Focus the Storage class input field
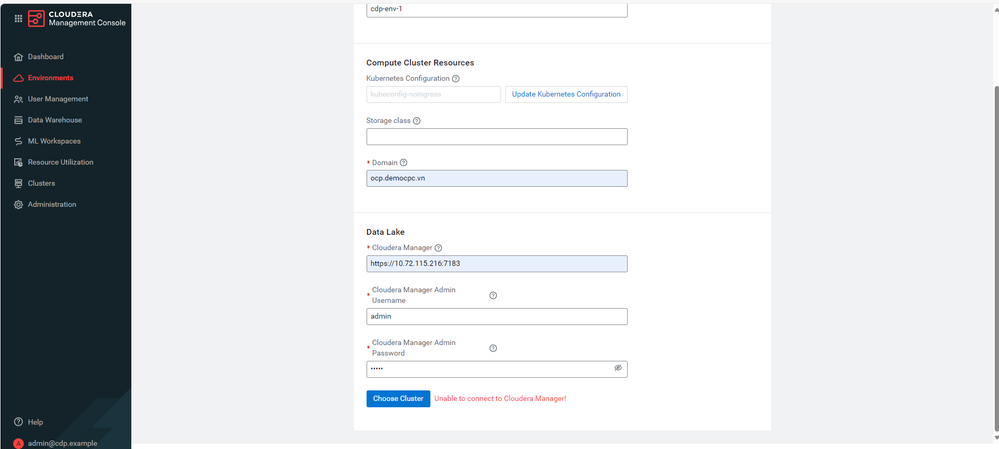This screenshot has width=999, height=449. coord(497,136)
